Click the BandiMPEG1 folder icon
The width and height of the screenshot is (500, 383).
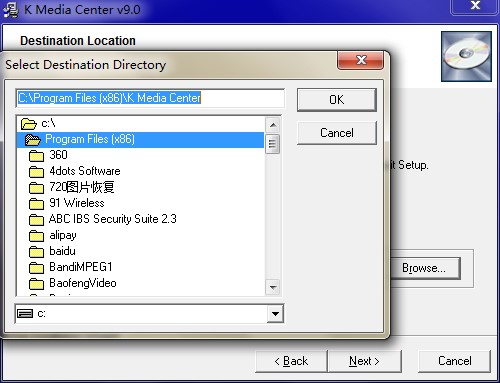pyautogui.click(x=36, y=267)
